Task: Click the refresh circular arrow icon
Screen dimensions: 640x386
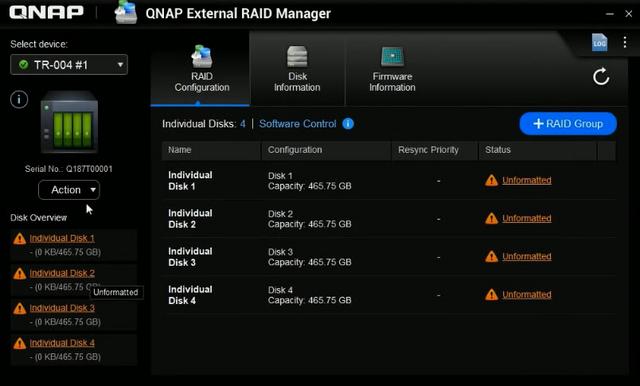Action: (601, 77)
